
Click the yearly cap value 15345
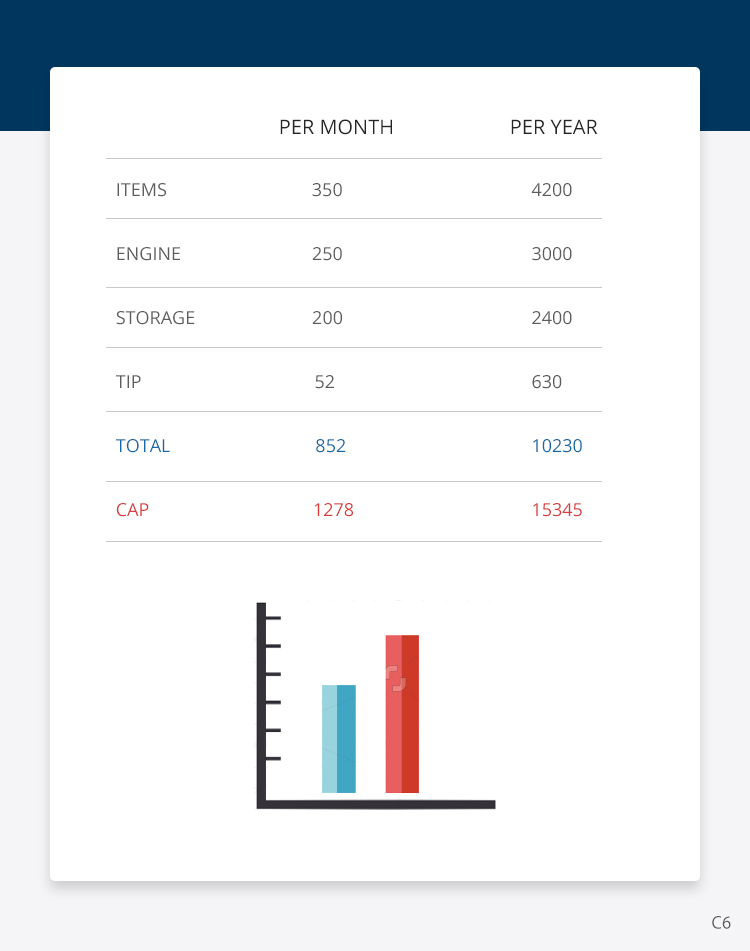(557, 510)
